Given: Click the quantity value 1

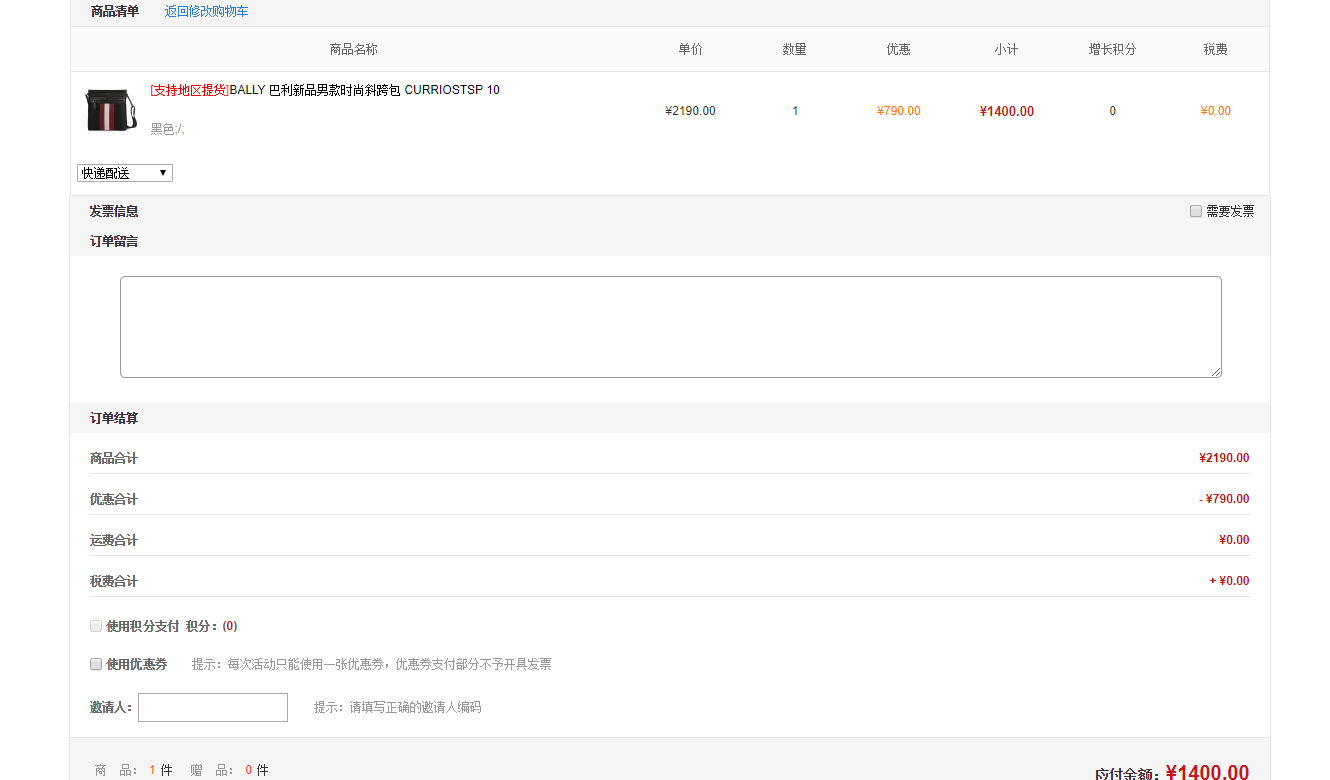Looking at the screenshot, I should (794, 110).
